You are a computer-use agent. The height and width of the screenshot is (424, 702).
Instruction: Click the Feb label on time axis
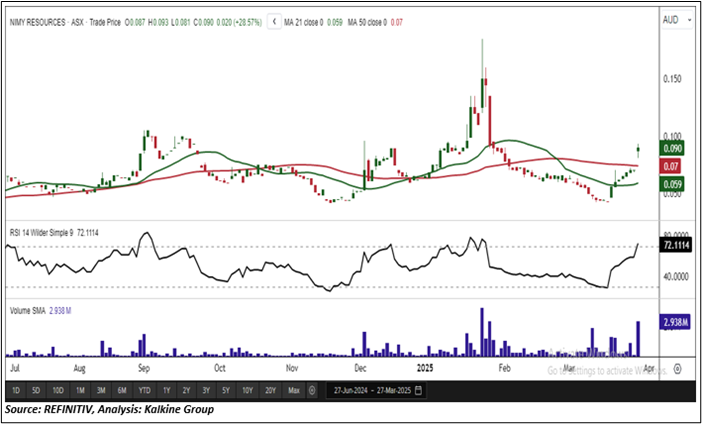point(505,368)
